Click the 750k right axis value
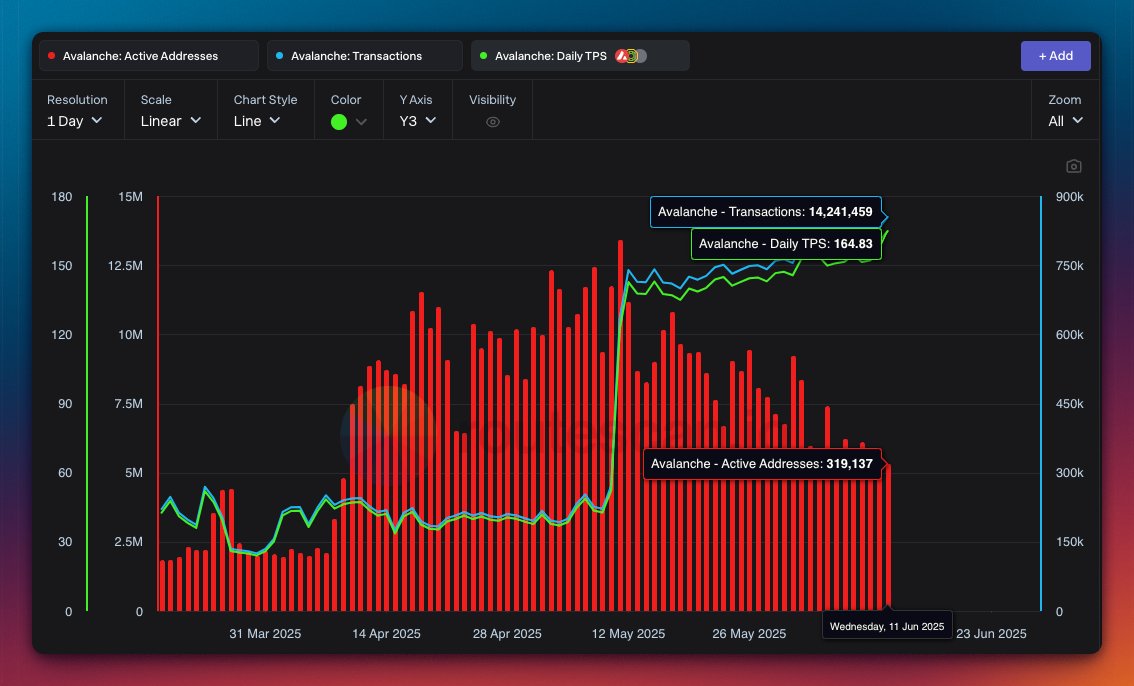The height and width of the screenshot is (686, 1134). [x=1070, y=265]
